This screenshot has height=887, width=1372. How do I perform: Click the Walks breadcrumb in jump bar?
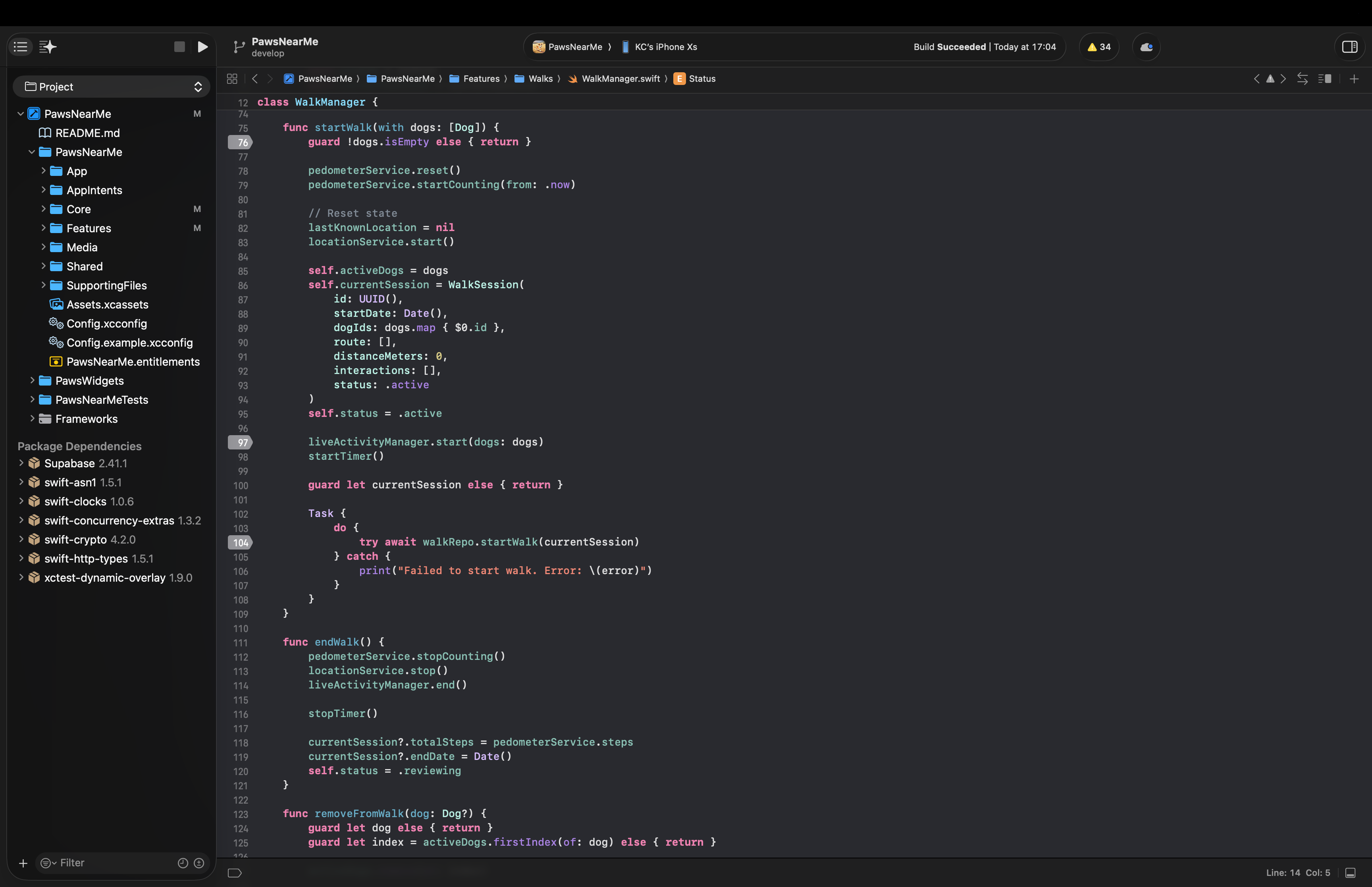point(540,78)
